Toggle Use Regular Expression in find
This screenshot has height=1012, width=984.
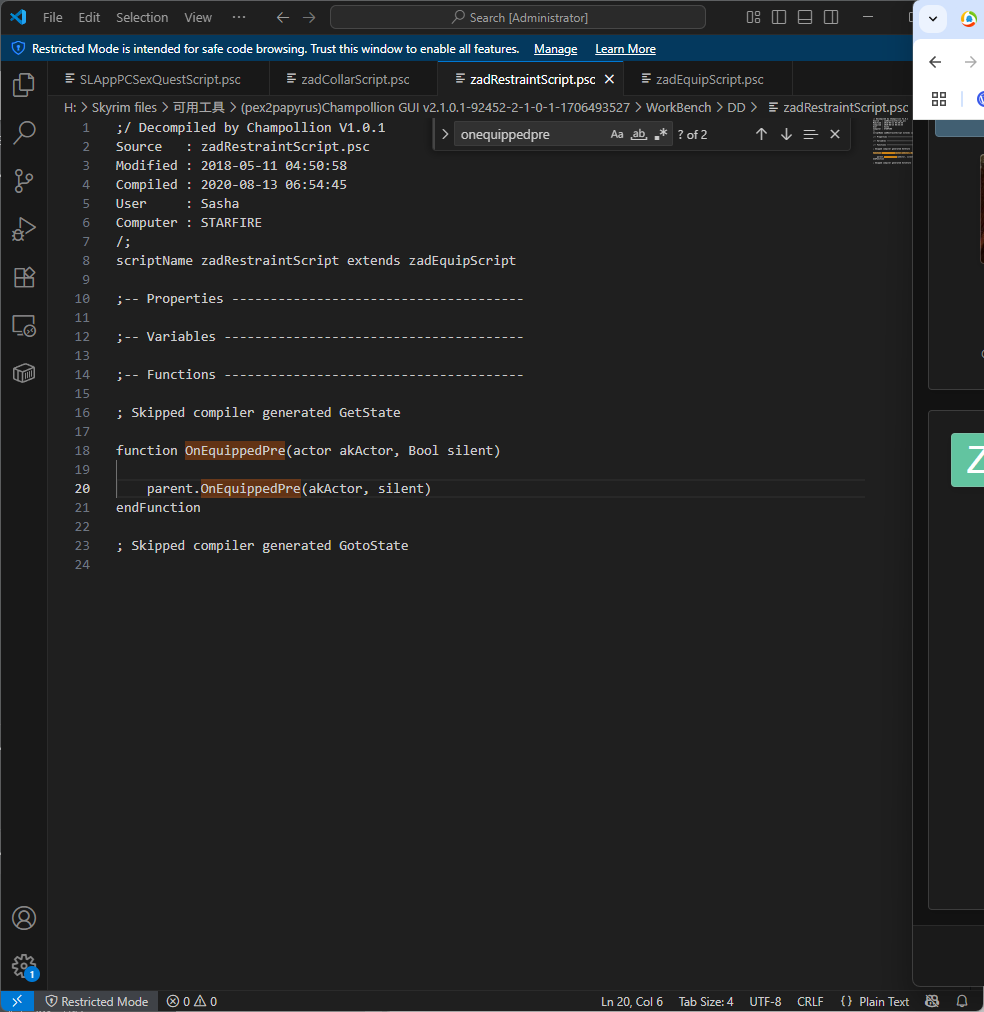tap(660, 134)
